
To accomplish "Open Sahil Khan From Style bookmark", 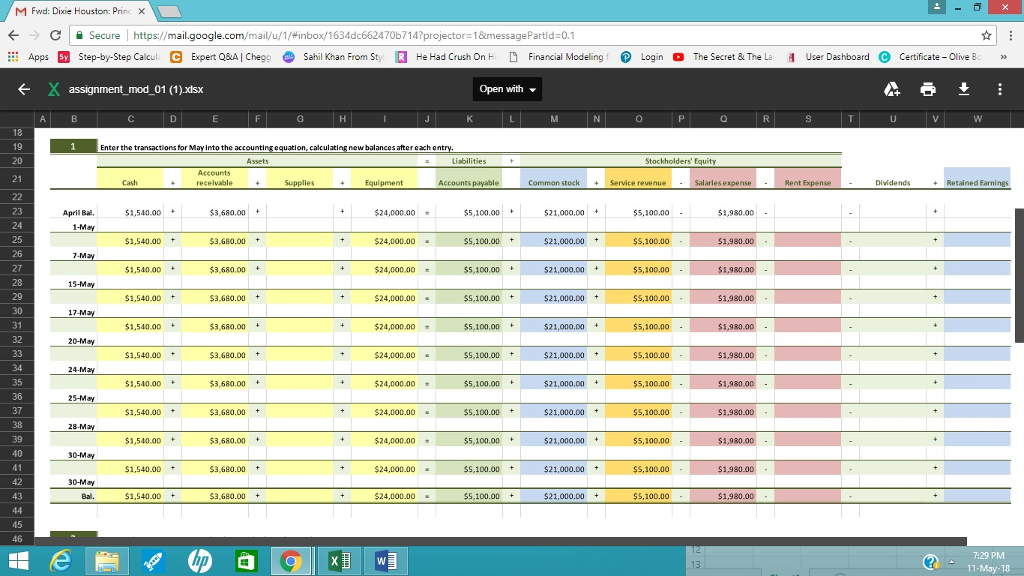I will click(x=333, y=57).
